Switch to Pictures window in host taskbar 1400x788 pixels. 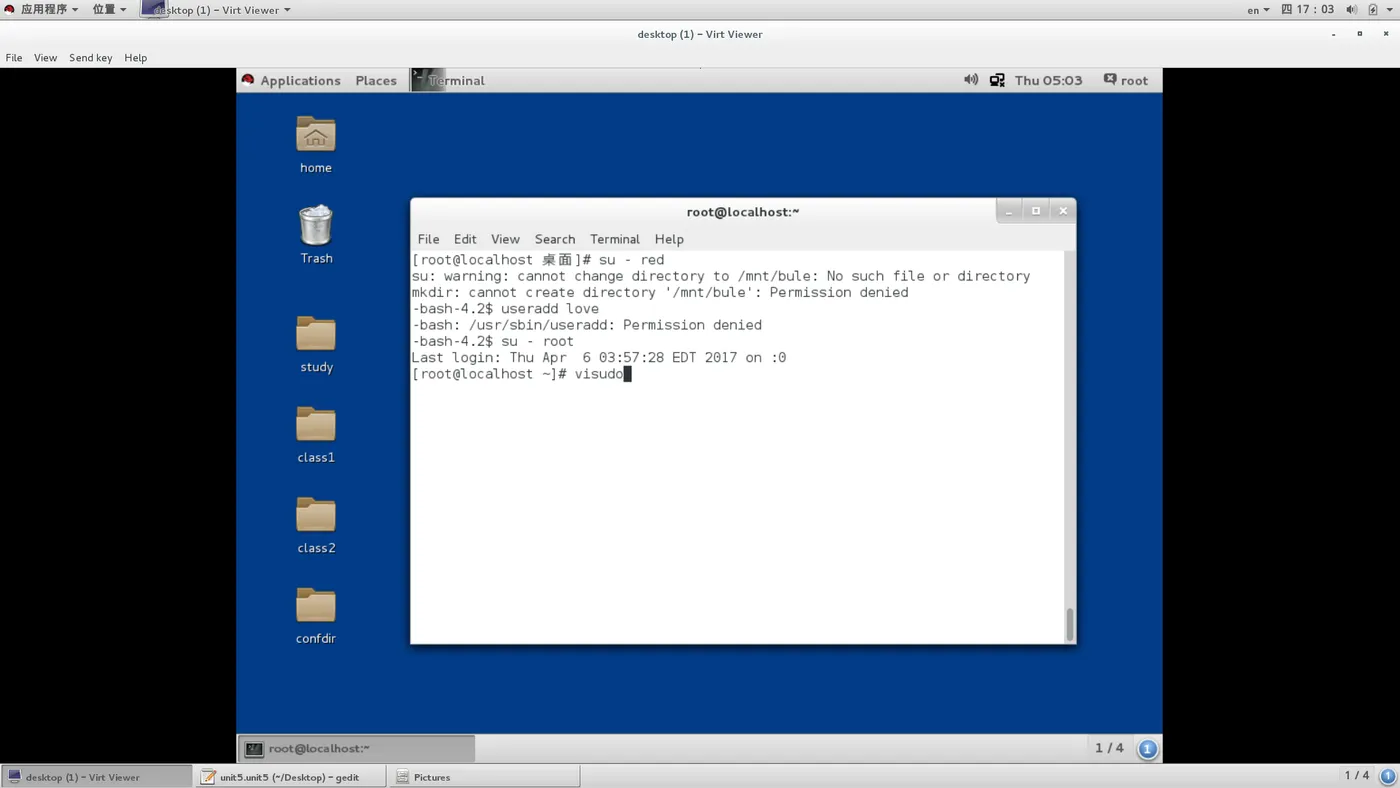coord(484,777)
